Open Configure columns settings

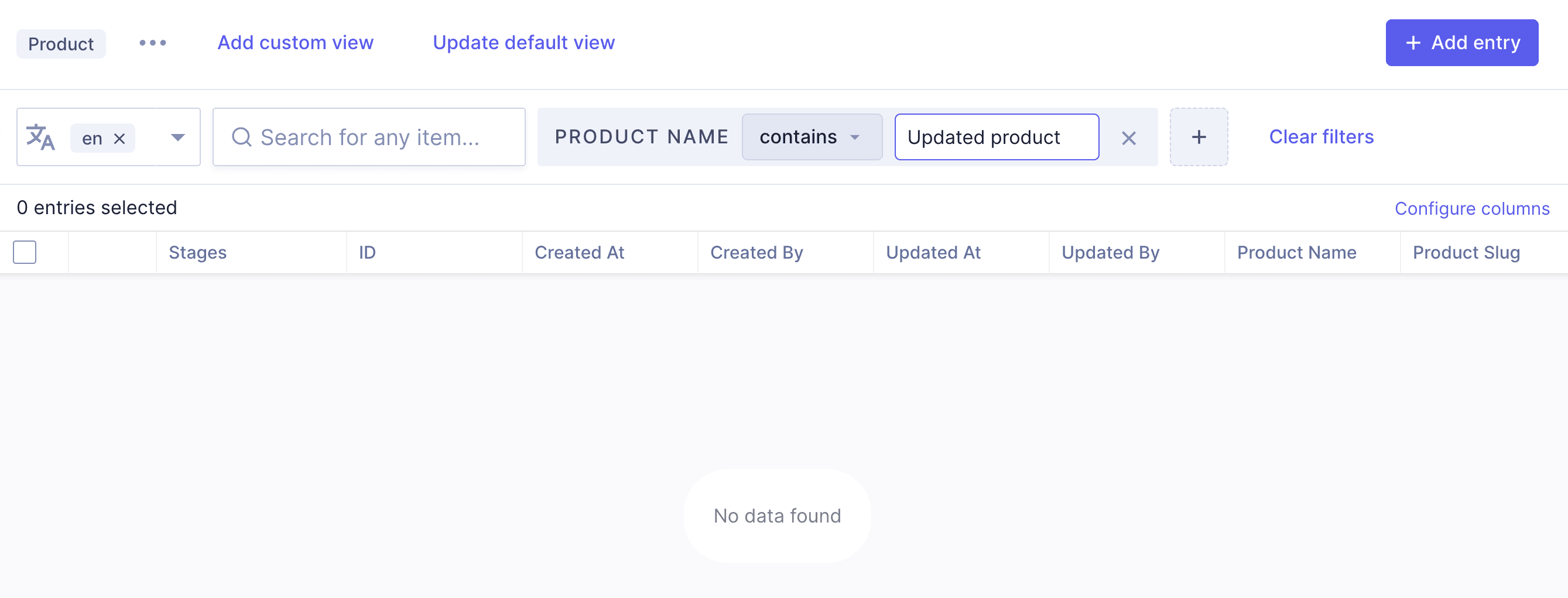coord(1472,208)
